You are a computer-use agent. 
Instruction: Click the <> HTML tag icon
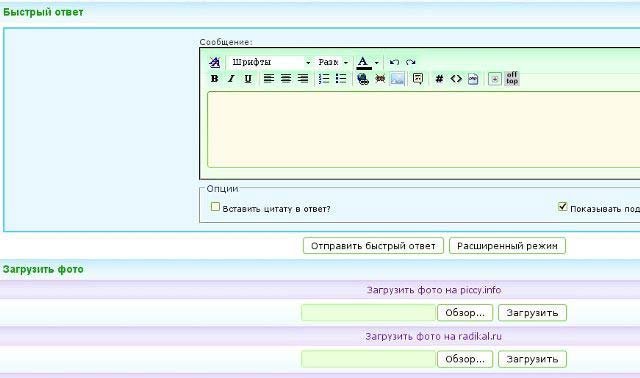click(456, 79)
